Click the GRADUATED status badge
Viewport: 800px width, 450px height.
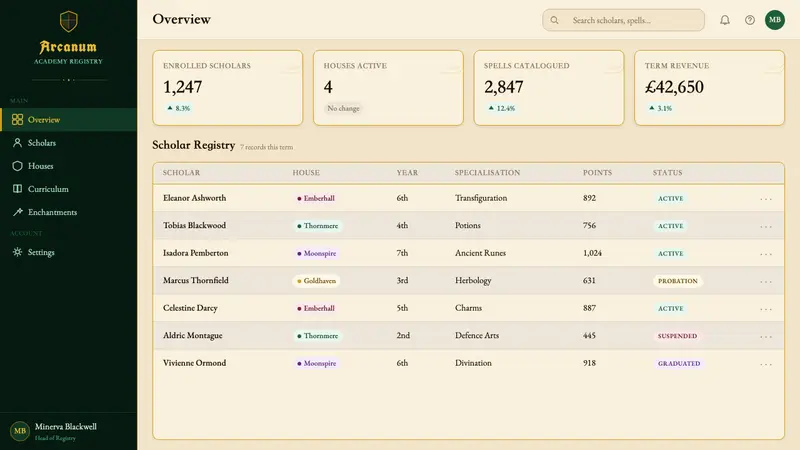(679, 363)
